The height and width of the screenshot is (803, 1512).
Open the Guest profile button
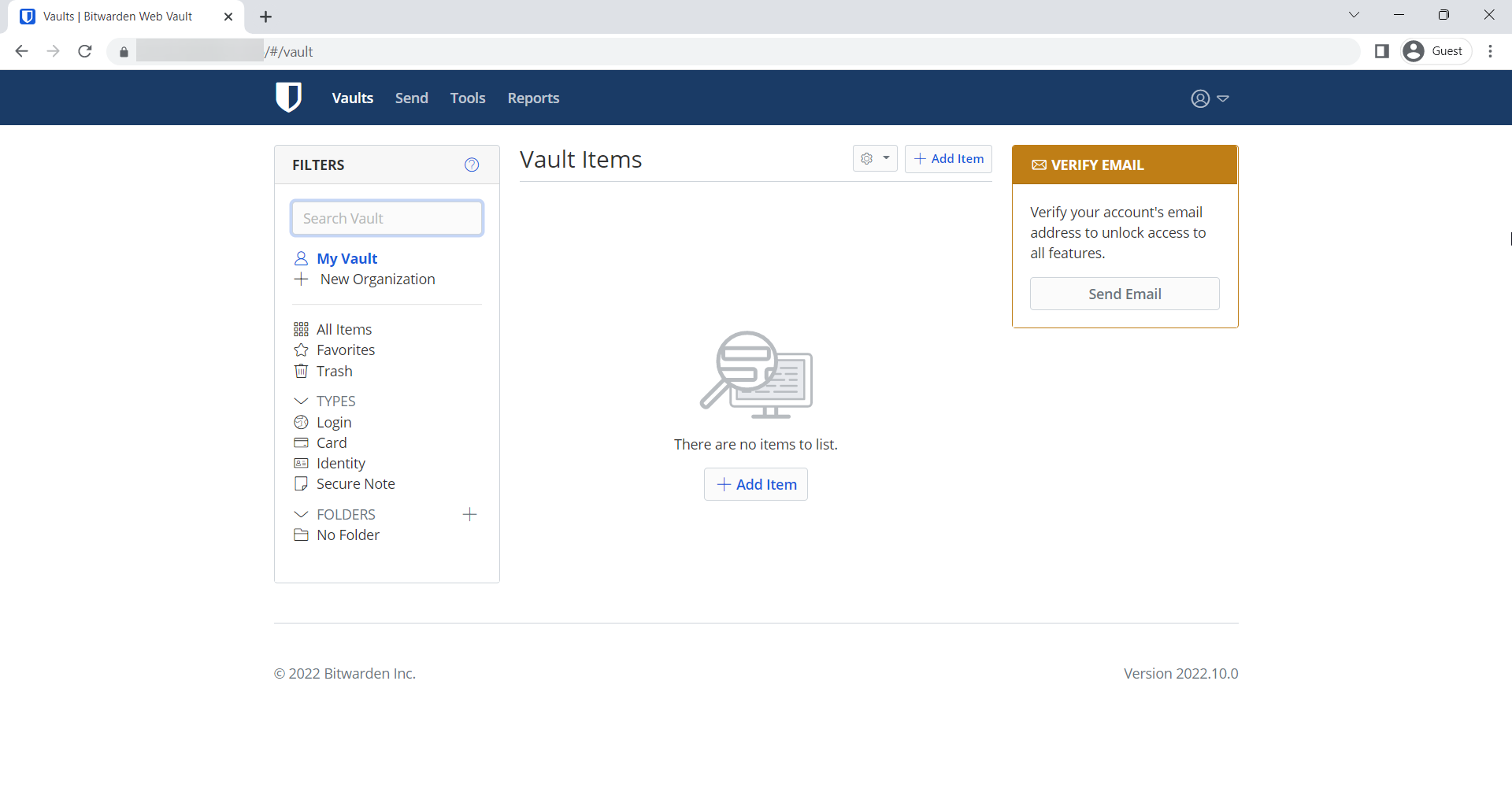point(1436,51)
